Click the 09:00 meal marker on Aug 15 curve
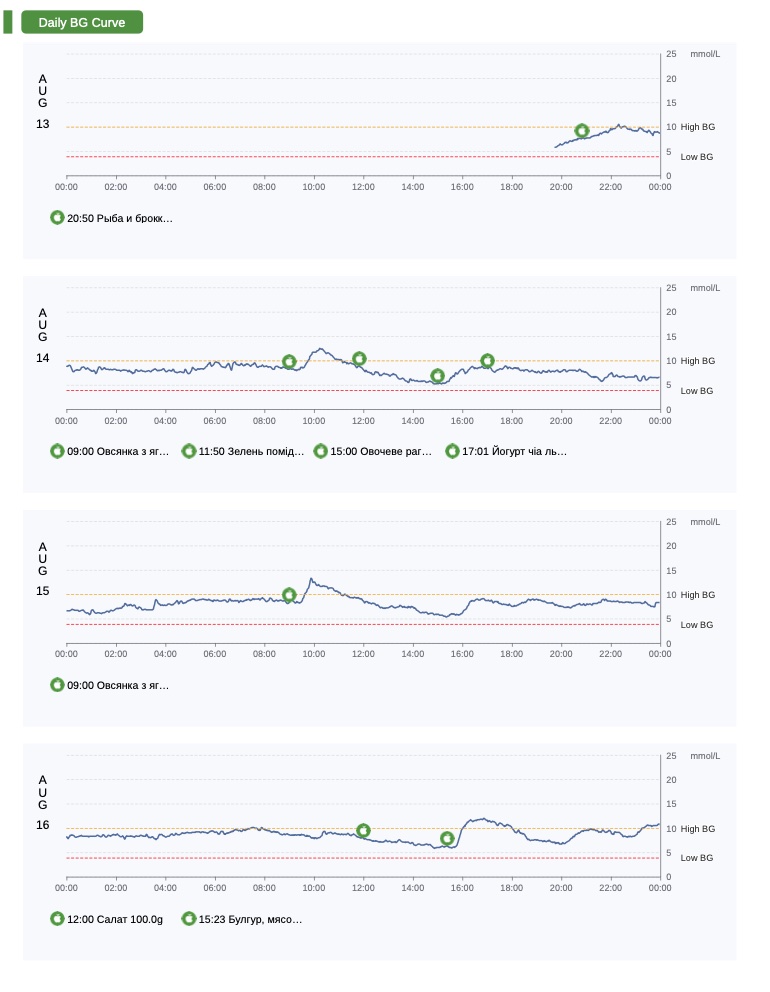 click(290, 595)
